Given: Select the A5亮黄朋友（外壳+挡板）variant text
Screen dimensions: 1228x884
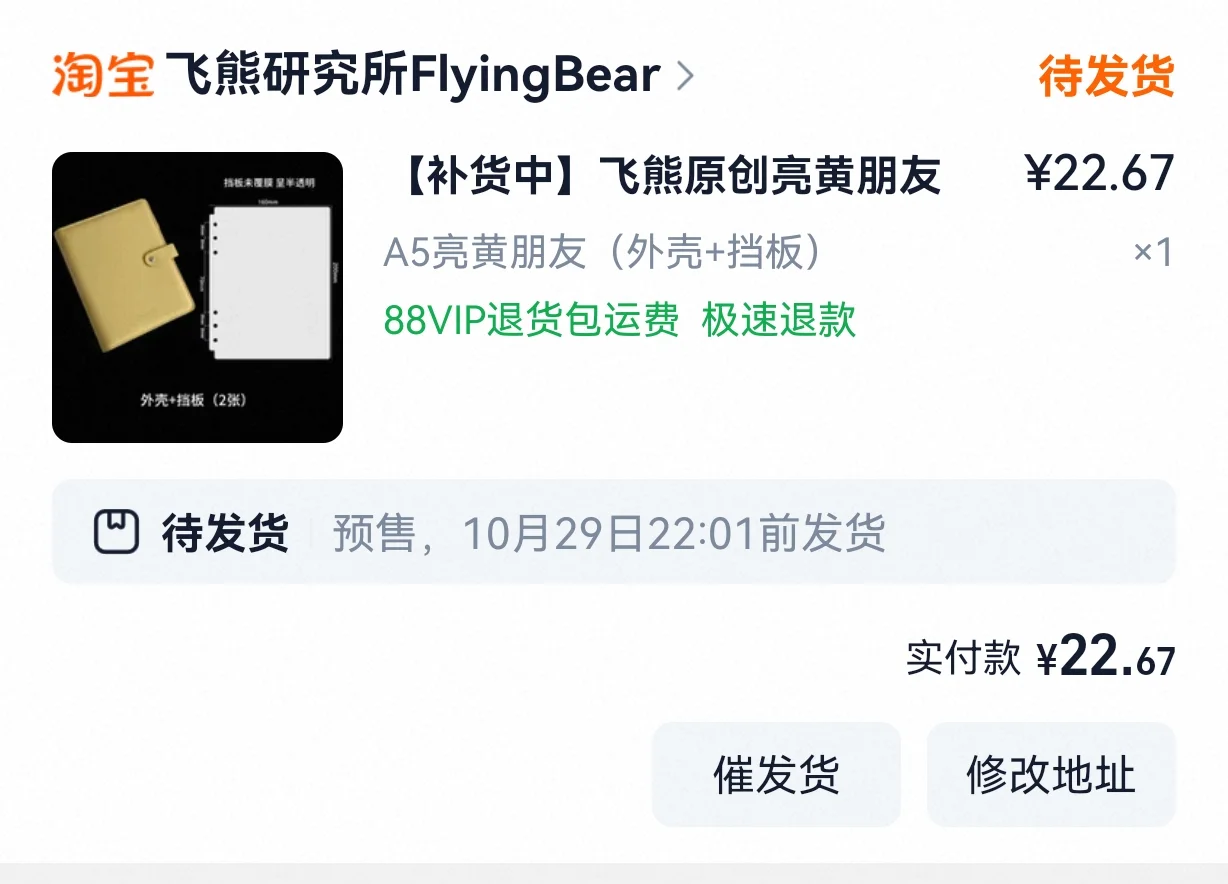Looking at the screenshot, I should coord(603,253).
